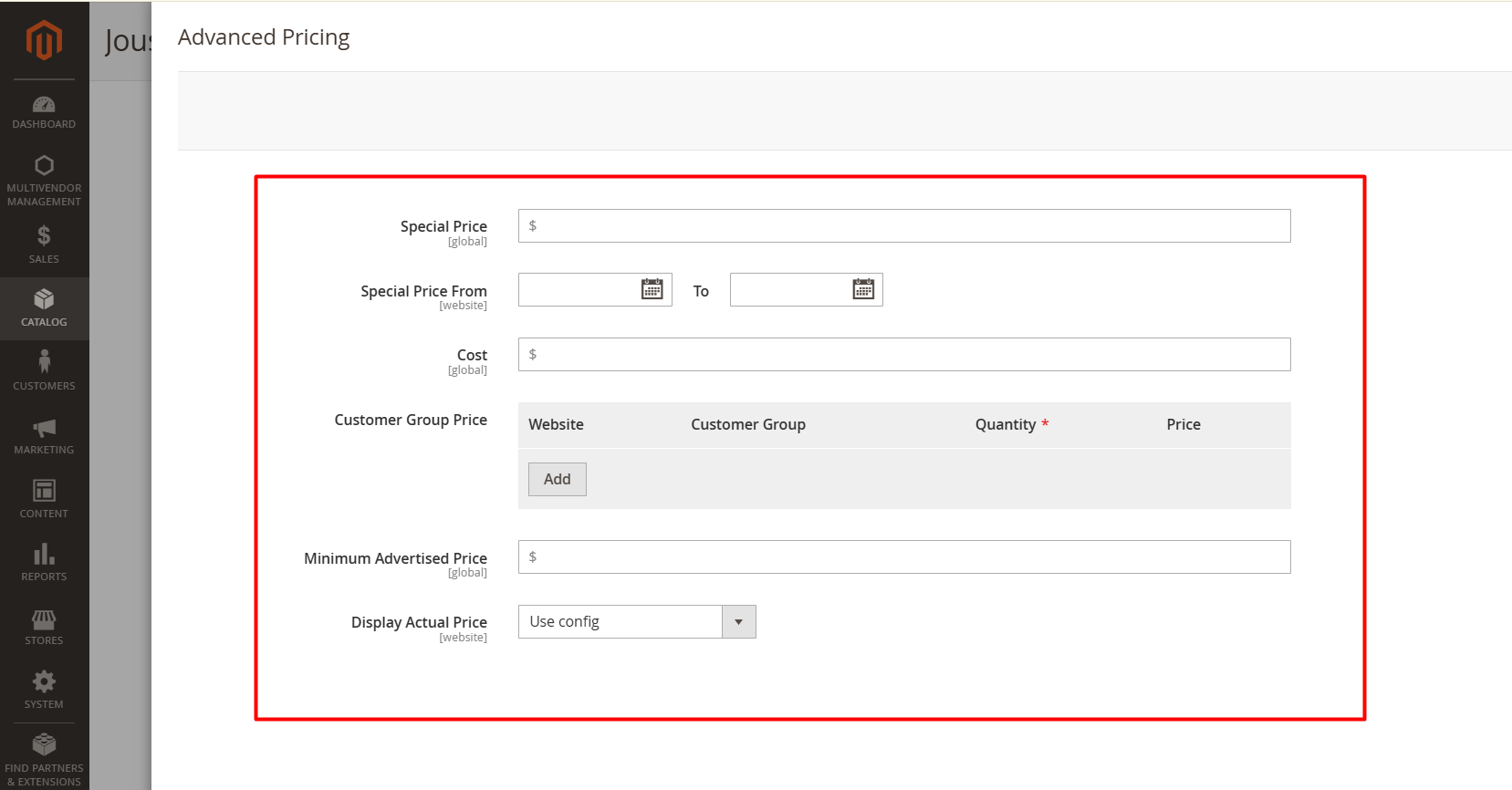Open the Reports bar chart icon
Viewport: 1512px width, 790px height.
click(x=44, y=554)
